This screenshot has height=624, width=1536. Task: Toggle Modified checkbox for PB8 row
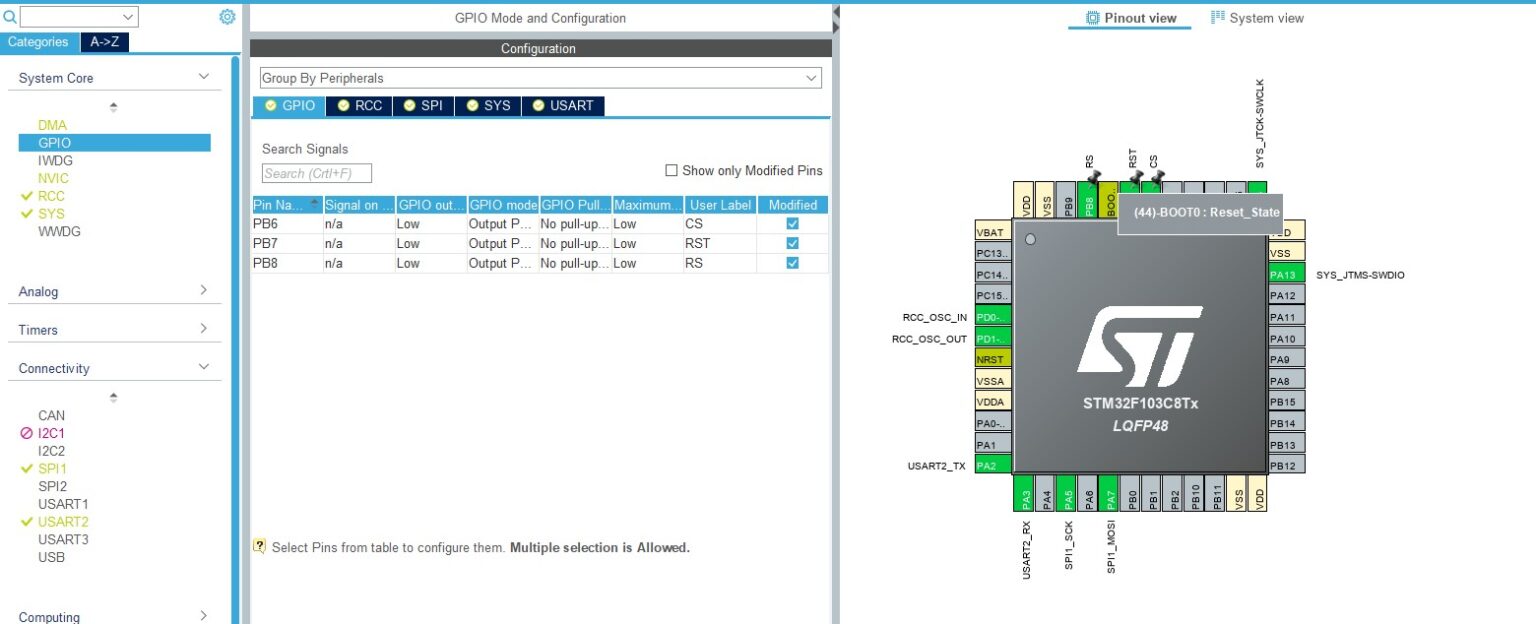793,263
